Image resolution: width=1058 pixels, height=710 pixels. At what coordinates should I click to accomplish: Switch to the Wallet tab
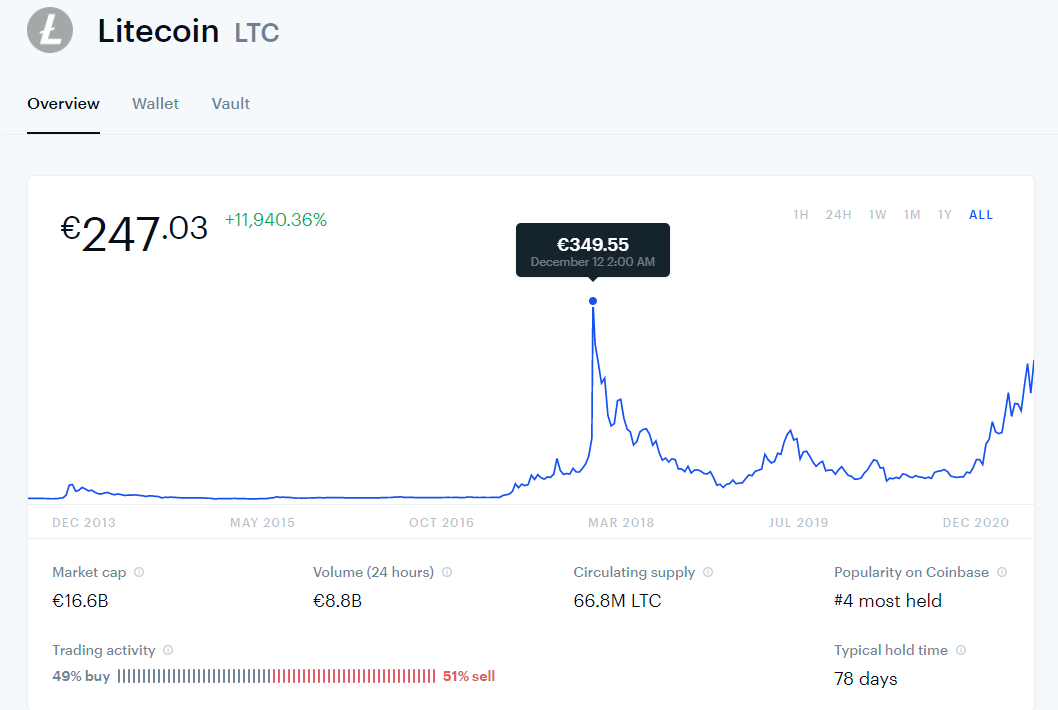coord(155,104)
